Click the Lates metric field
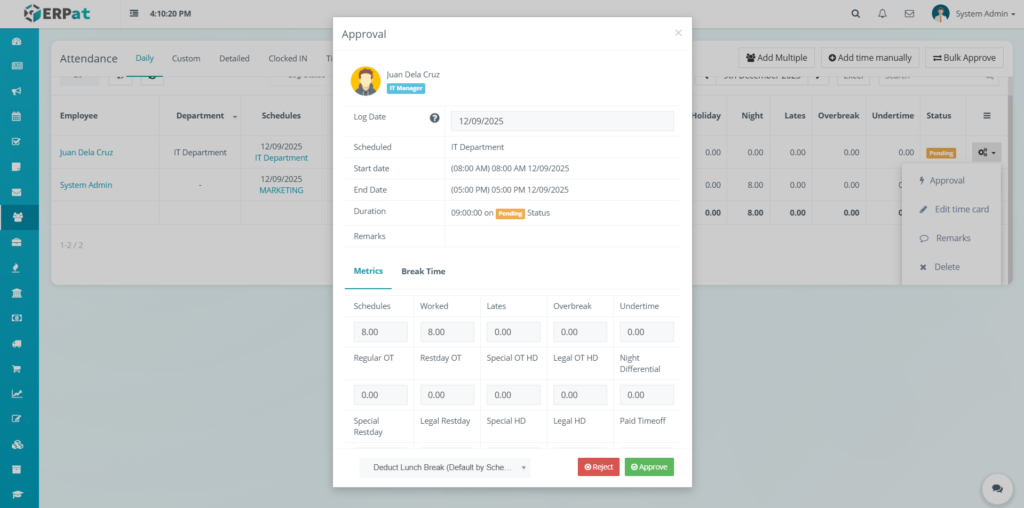Screen dimensions: 1024x508 (x=514, y=332)
